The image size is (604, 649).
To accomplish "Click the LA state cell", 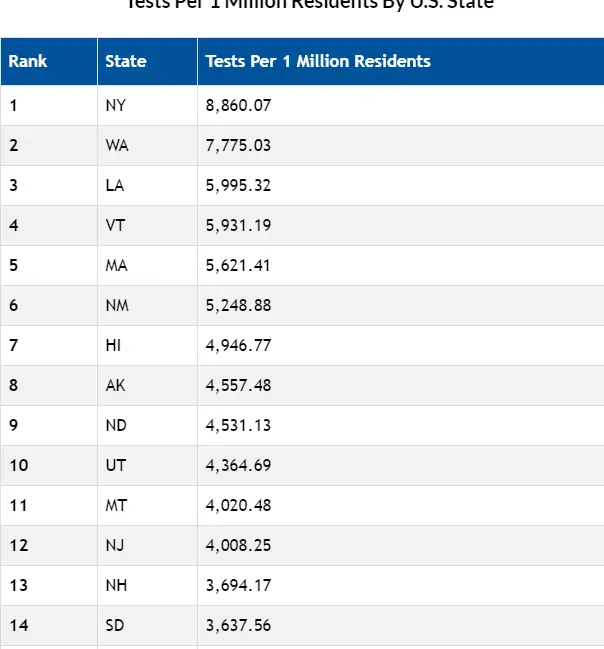I will point(116,185).
